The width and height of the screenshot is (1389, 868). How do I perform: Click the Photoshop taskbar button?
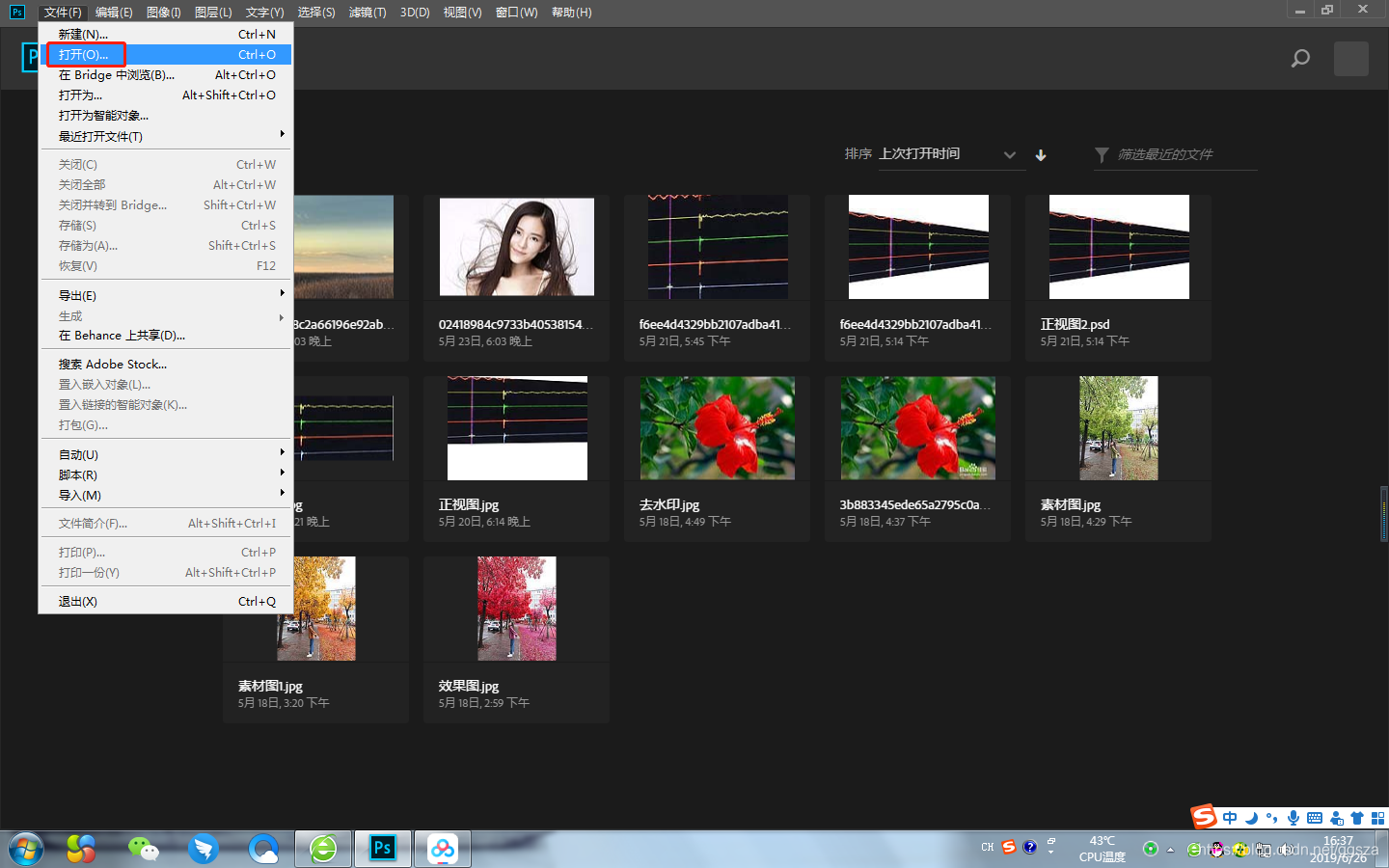point(383,849)
